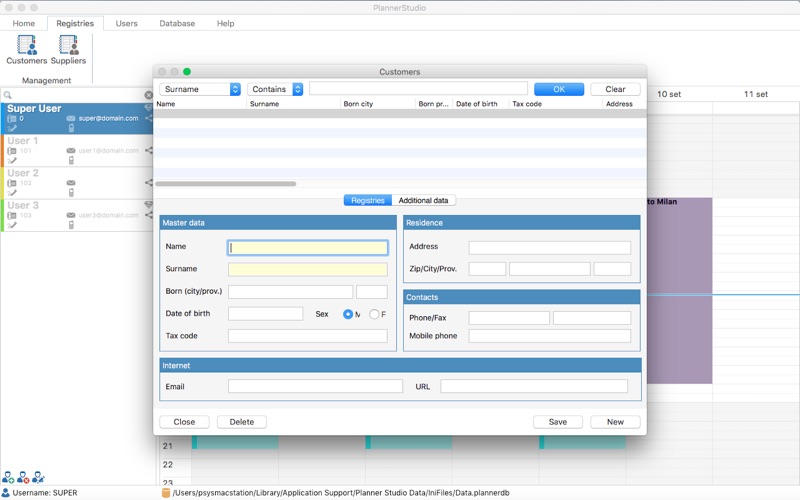Open the Suppliers registry icon
The height and width of the screenshot is (500, 800).
point(68,49)
